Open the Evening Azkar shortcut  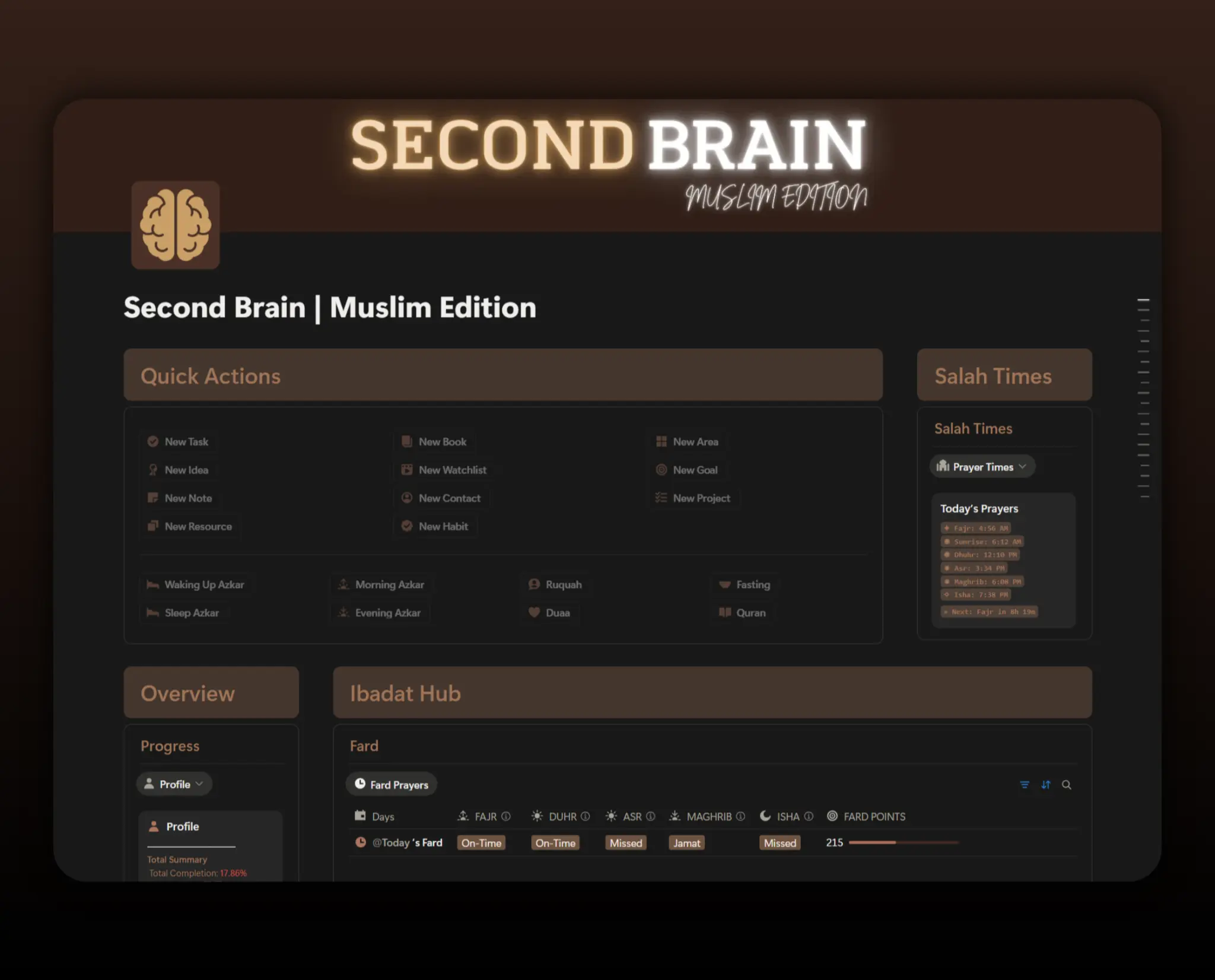(x=387, y=612)
